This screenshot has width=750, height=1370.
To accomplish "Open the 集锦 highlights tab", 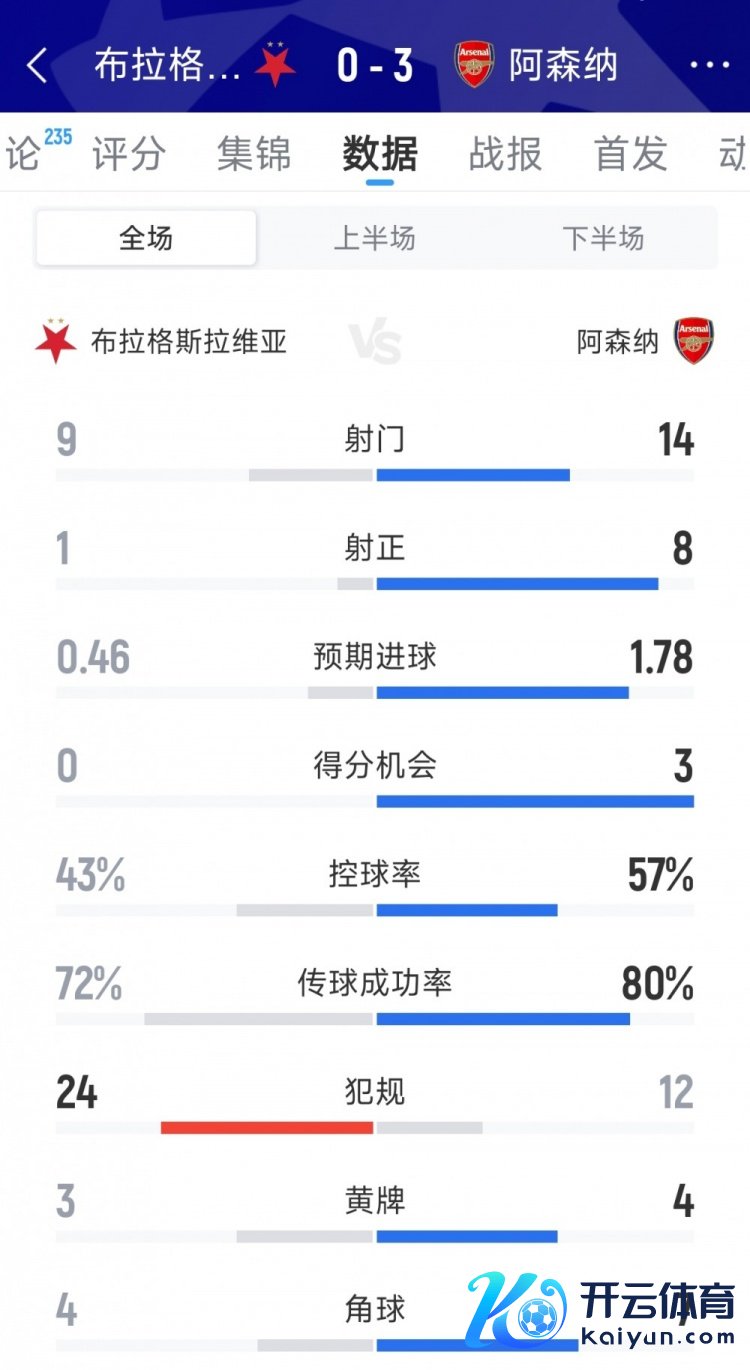I will (x=254, y=155).
